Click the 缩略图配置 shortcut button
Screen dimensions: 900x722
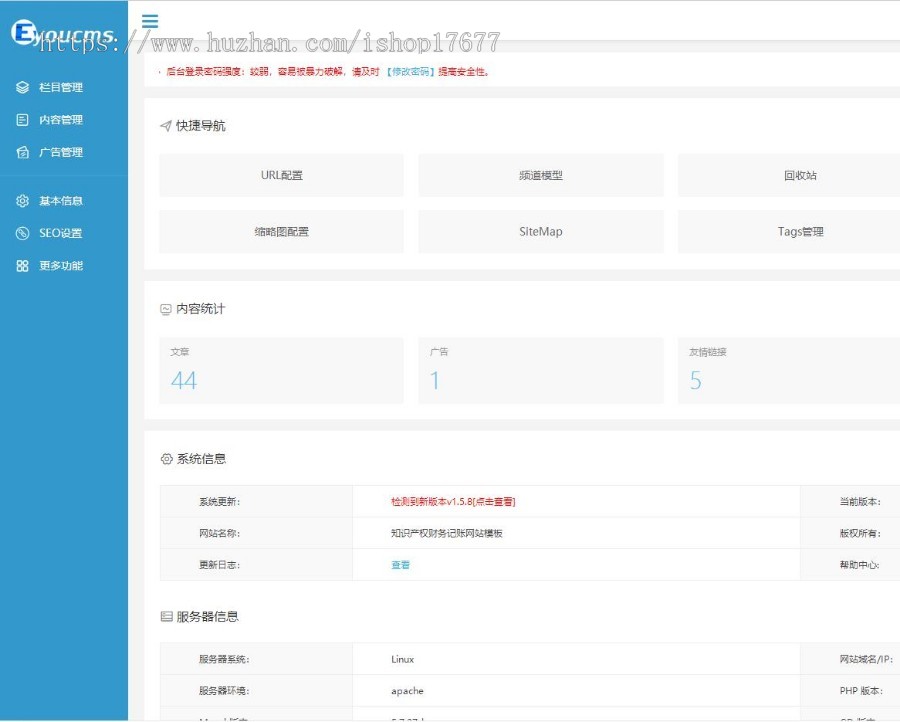click(281, 231)
